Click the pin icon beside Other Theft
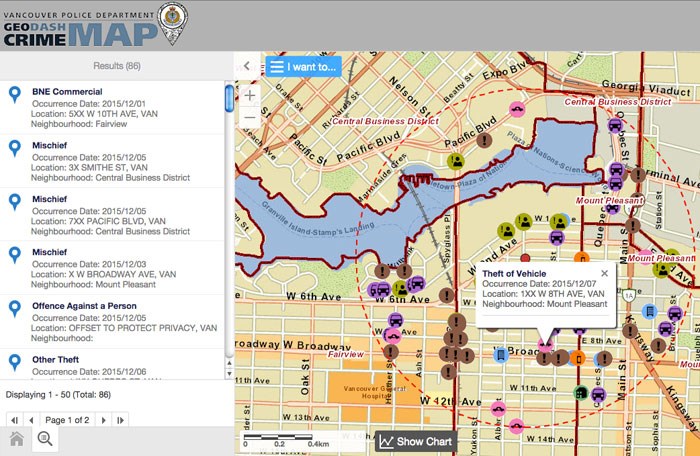Viewport: 700px width, 456px height. point(15,362)
